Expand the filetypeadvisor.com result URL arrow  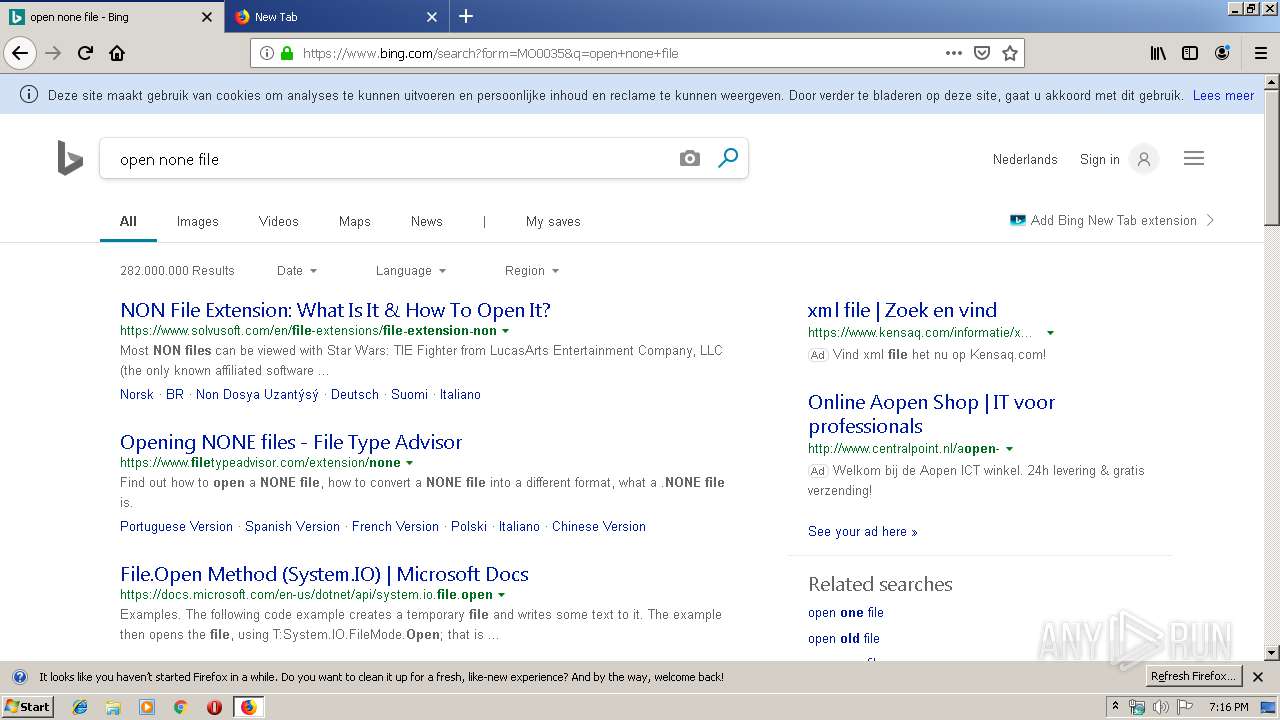pyautogui.click(x=409, y=463)
